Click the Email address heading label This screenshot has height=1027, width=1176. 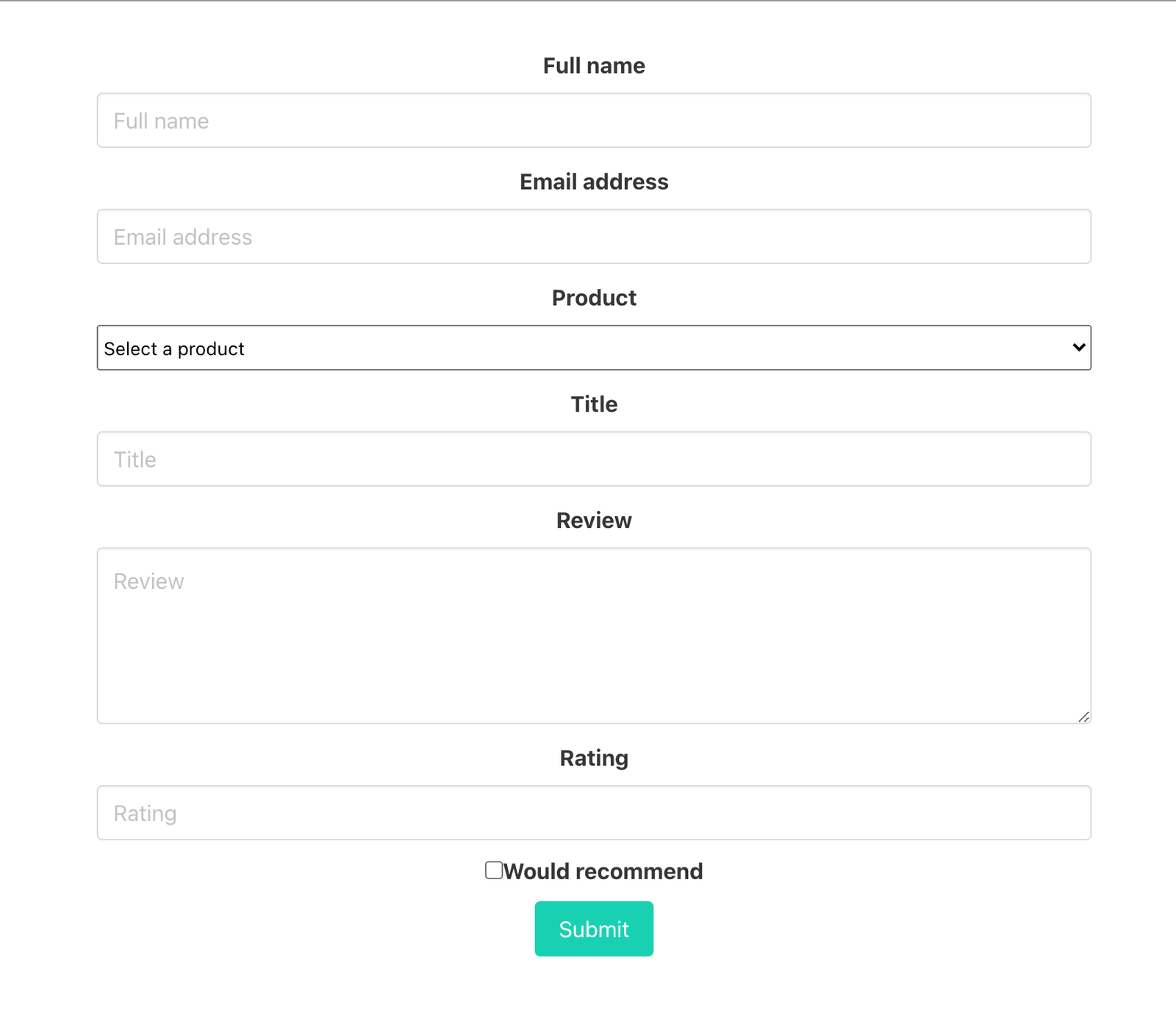[593, 182]
